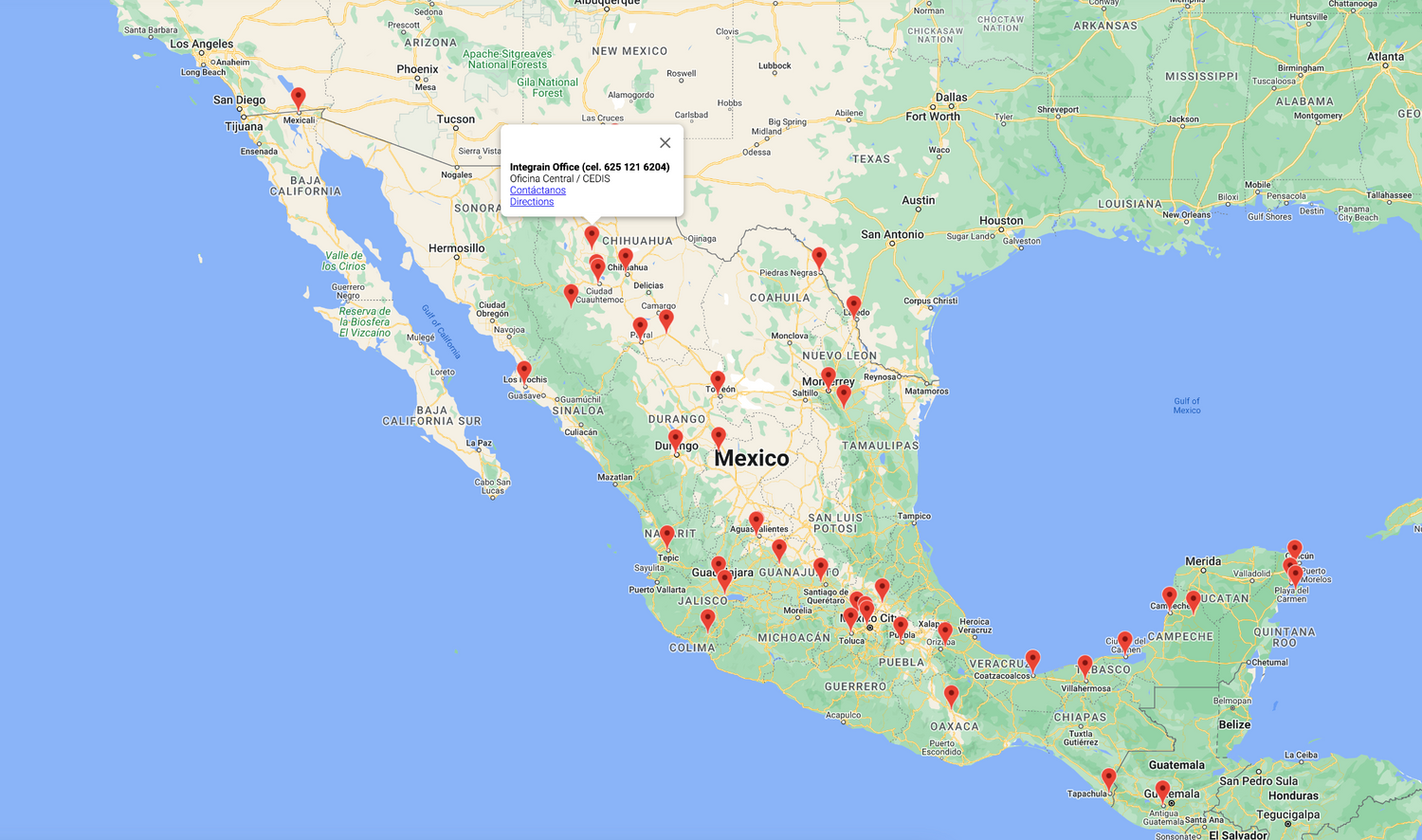Select the Villahermosa map marker
Screen dimensions: 1422x840
click(1085, 666)
